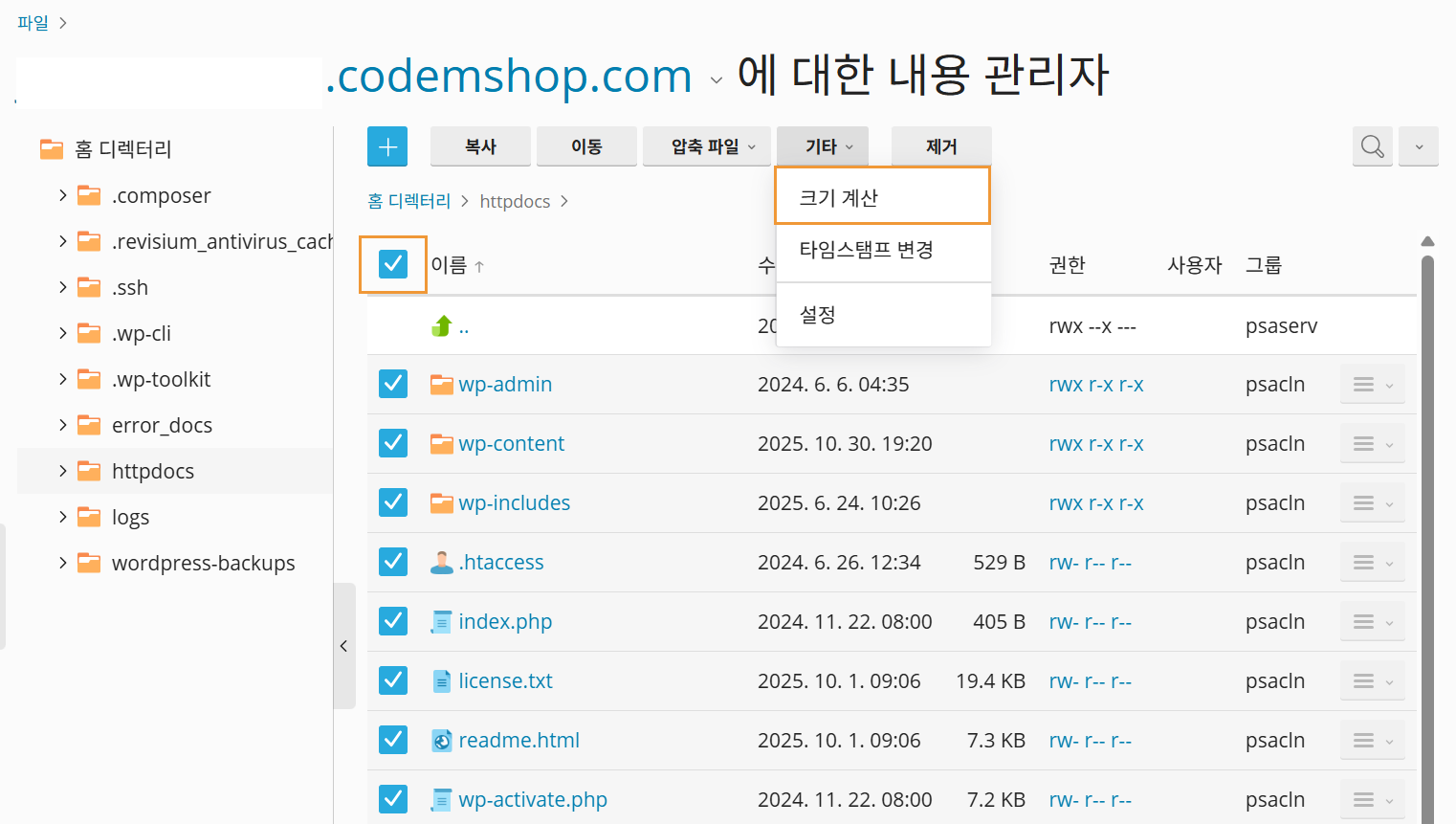
Task: Uncheck the wp-includes row checkbox
Action: [x=393, y=503]
